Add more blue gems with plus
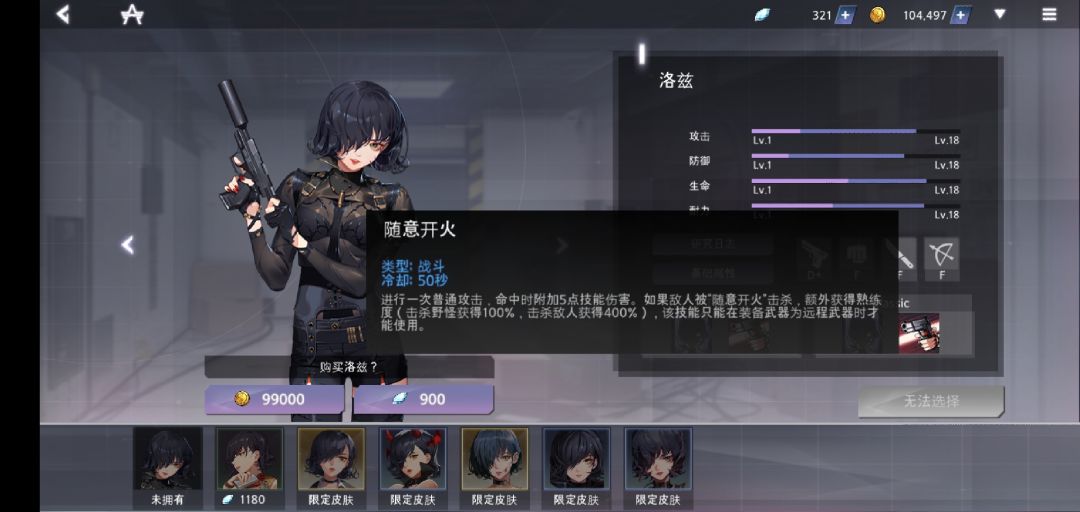This screenshot has height=512, width=1080. (845, 15)
